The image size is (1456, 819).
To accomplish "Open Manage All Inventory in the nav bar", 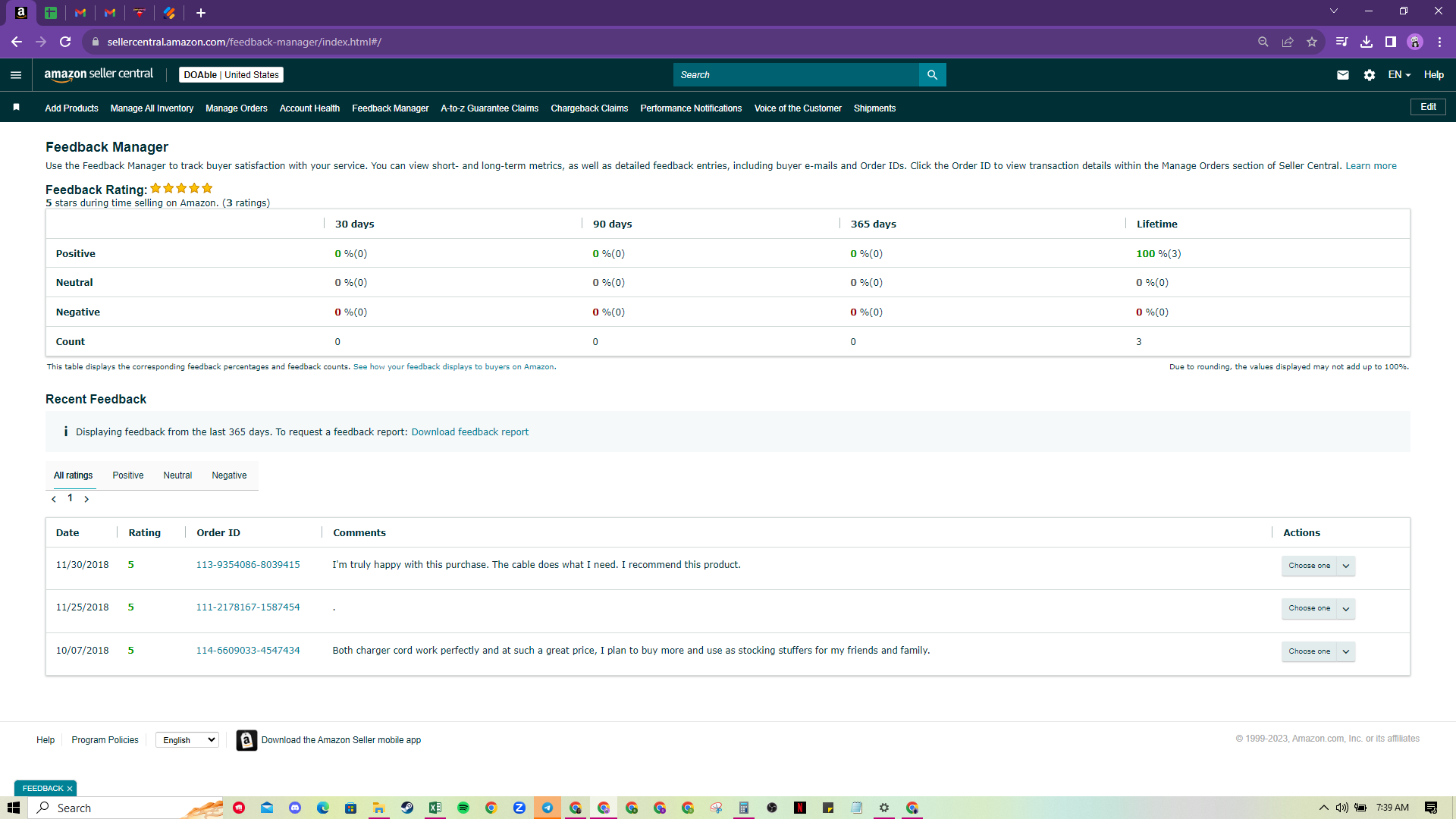I will [152, 108].
